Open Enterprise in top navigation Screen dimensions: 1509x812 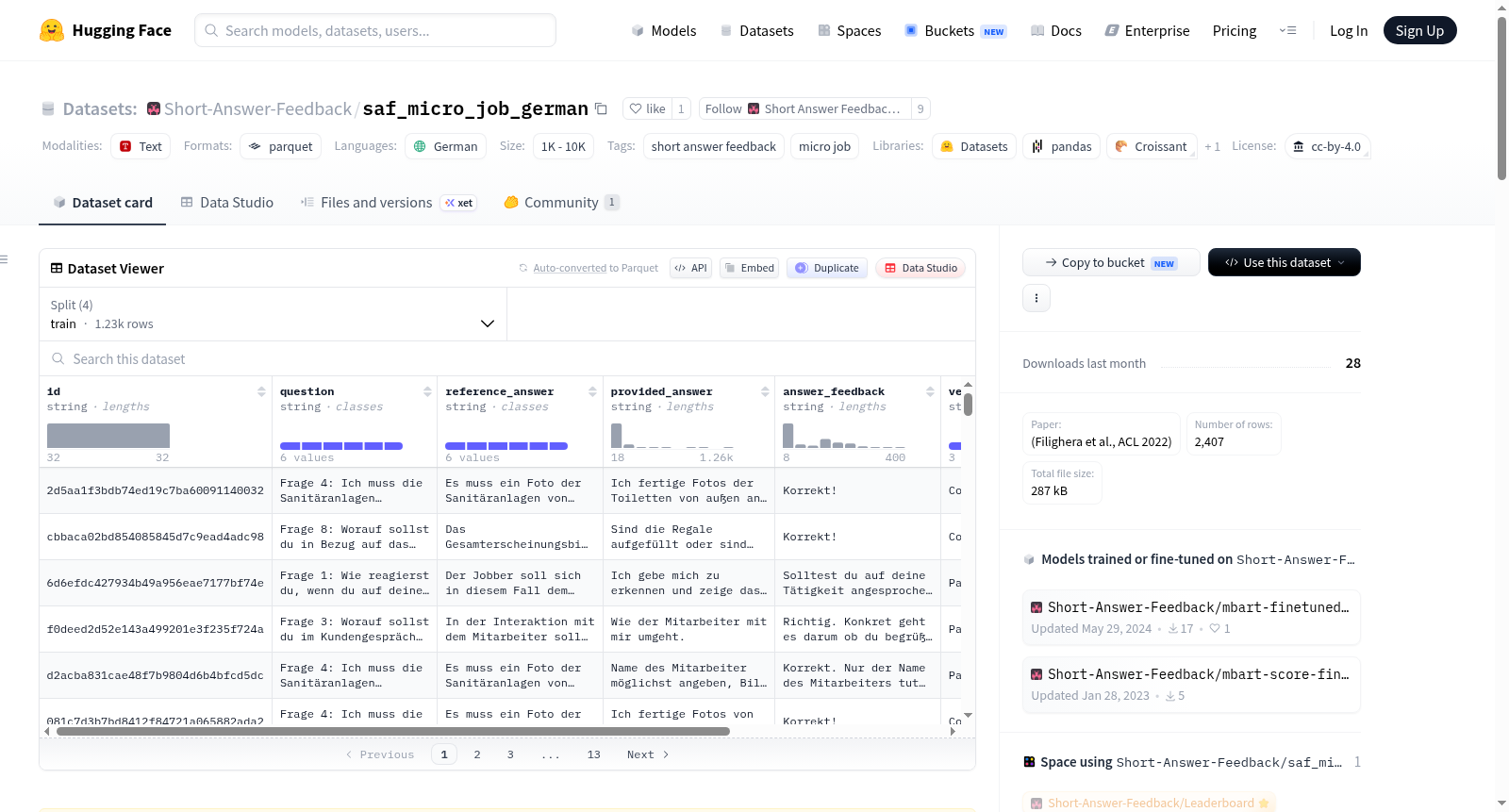point(1147,30)
